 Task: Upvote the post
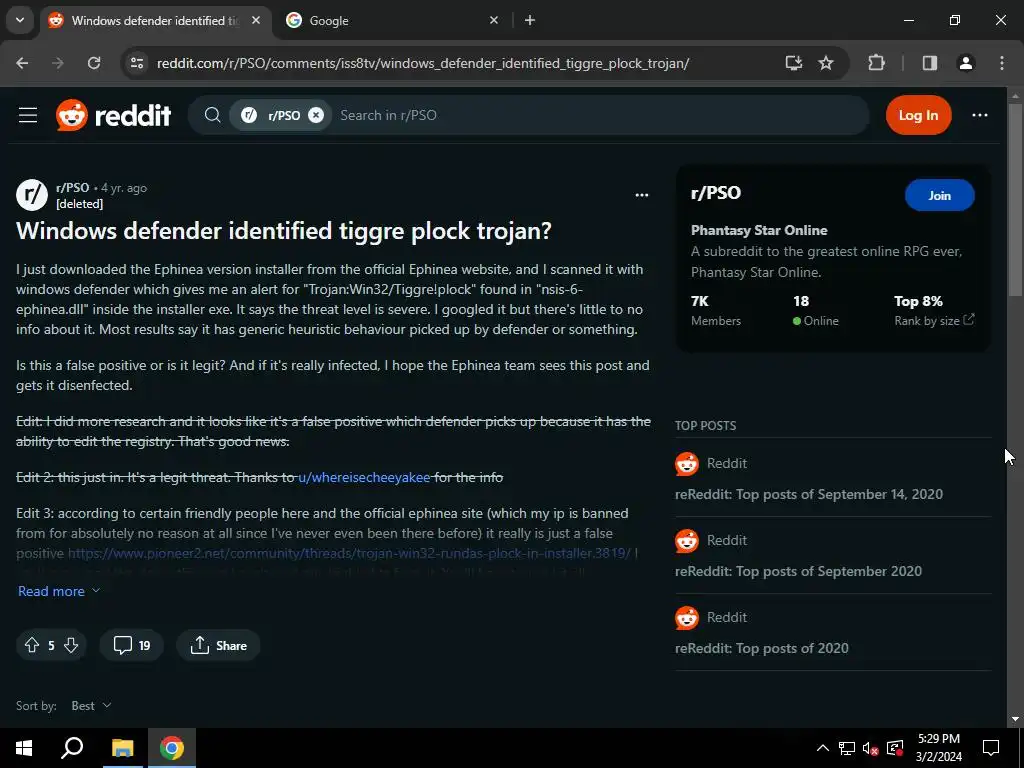point(32,646)
